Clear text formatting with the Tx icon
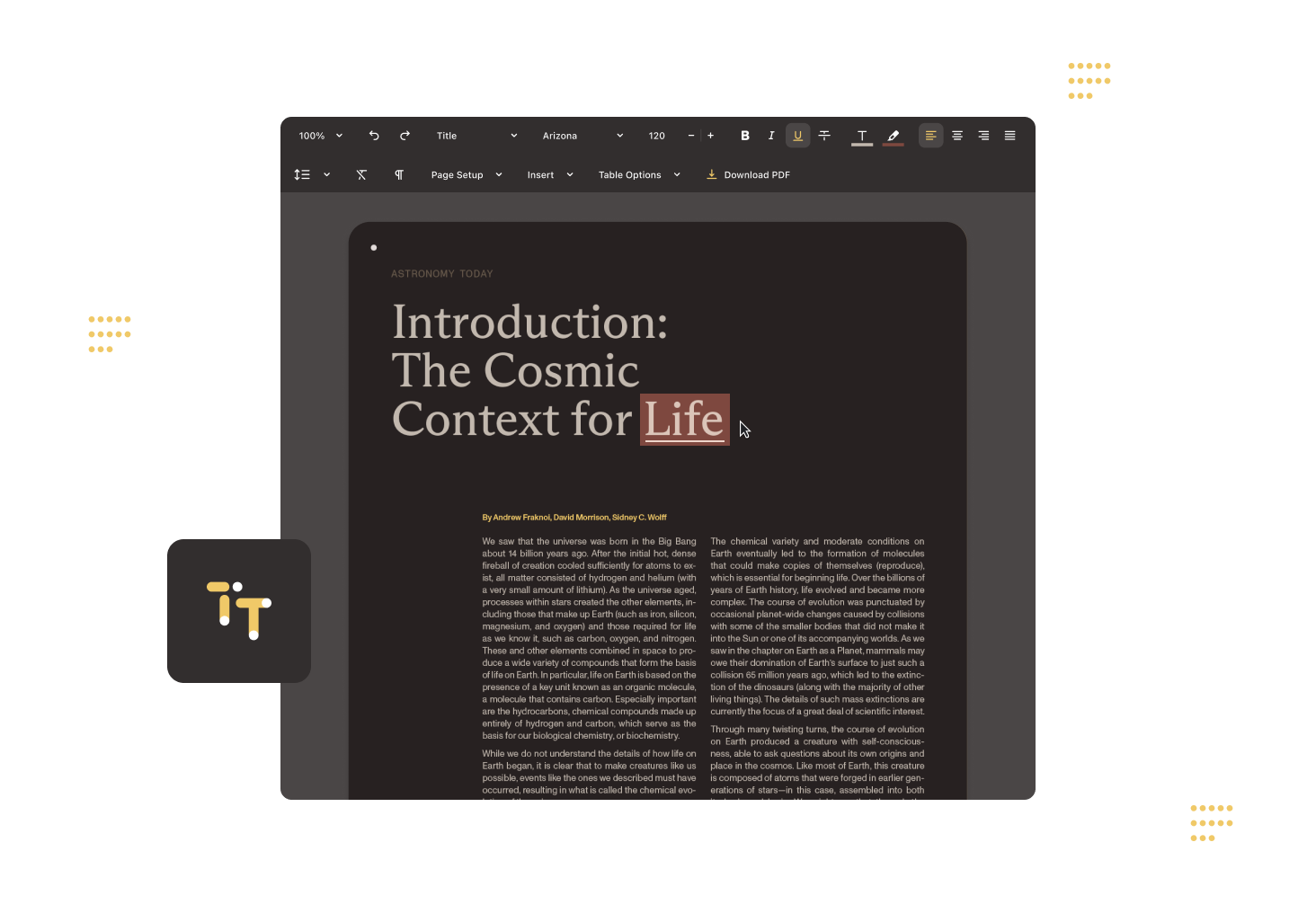This screenshot has height=922, width=1316. 361,175
